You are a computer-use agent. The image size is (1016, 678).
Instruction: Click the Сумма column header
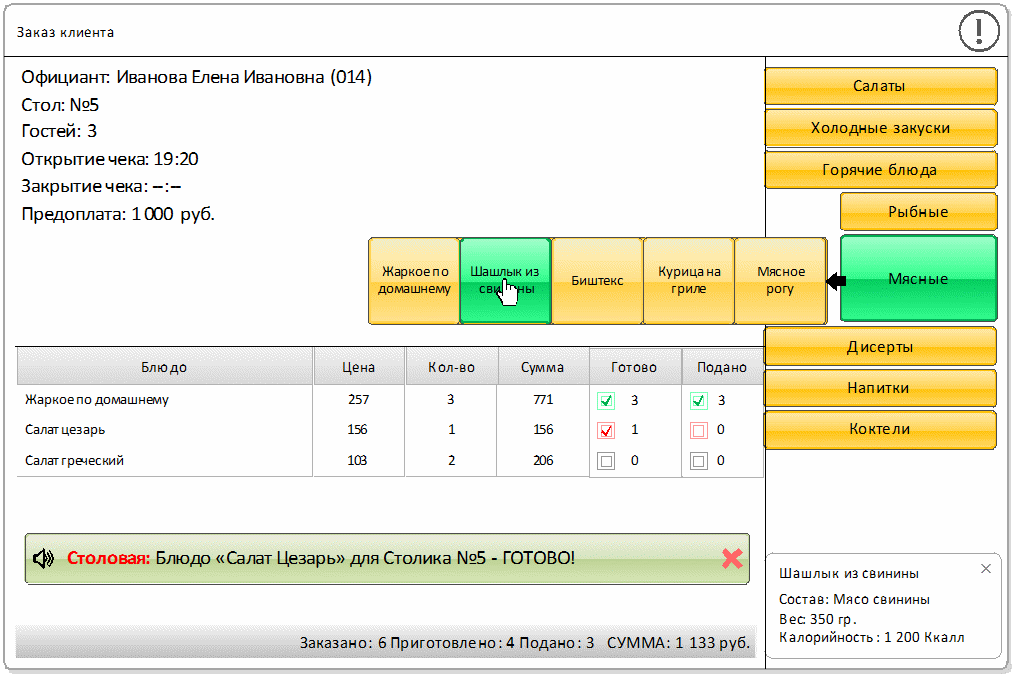click(543, 367)
